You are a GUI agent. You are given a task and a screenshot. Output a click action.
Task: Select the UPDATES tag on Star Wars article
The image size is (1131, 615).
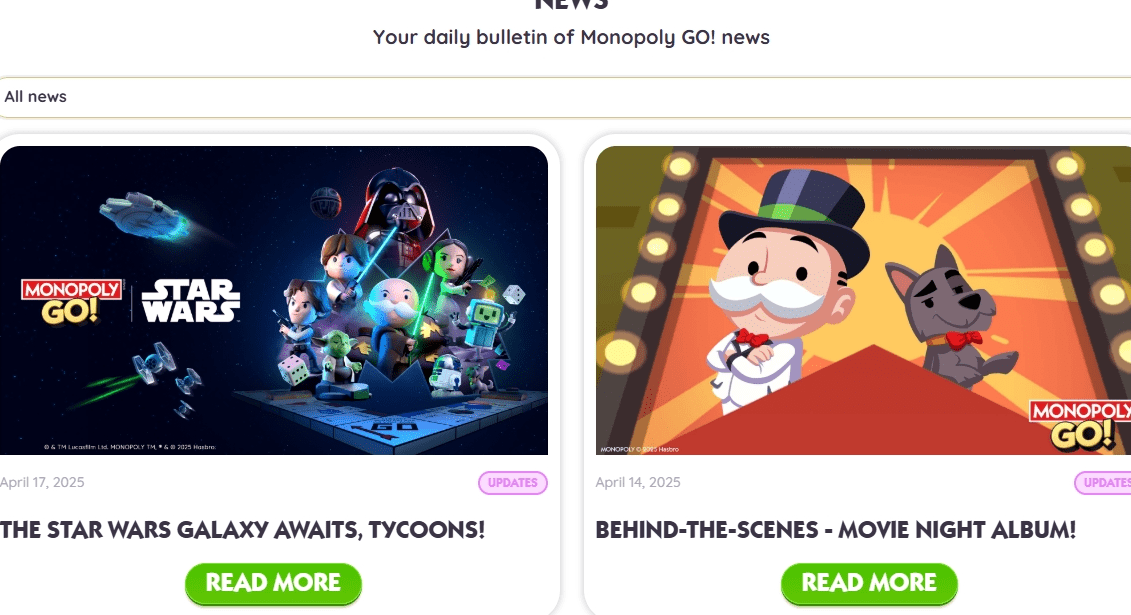[513, 482]
